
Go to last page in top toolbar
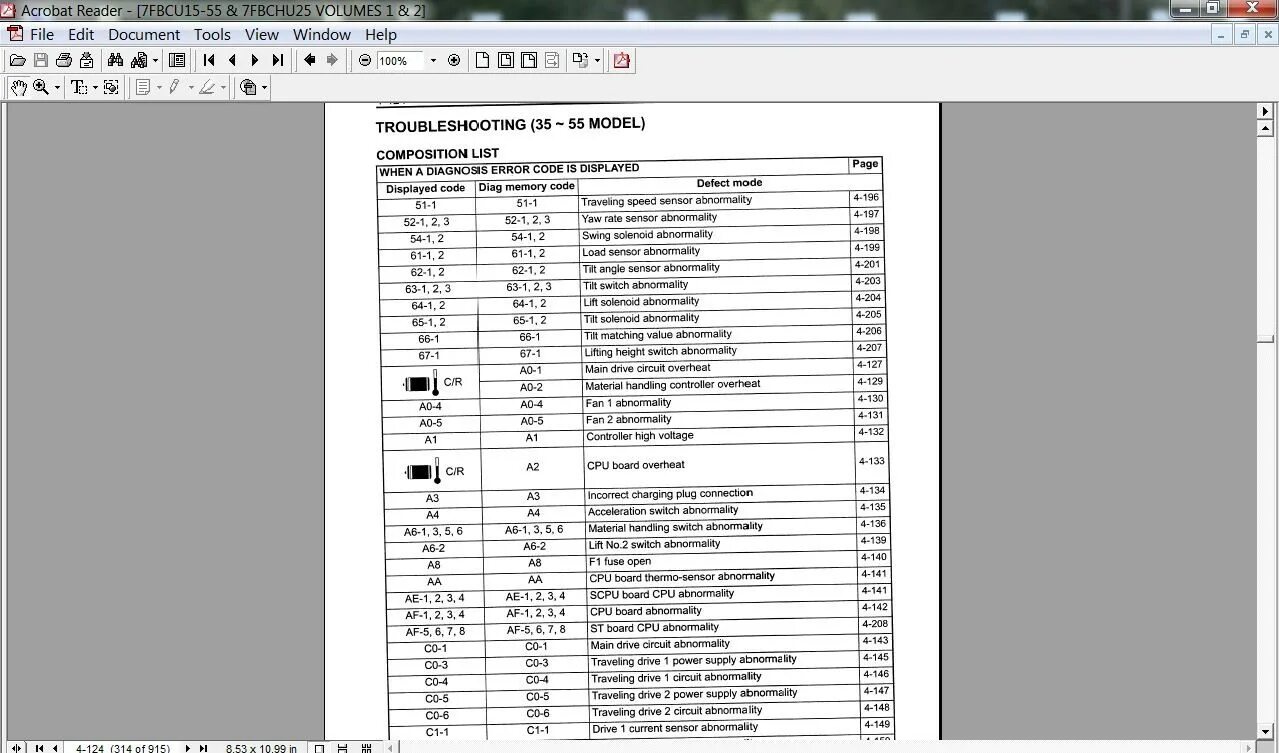click(278, 60)
